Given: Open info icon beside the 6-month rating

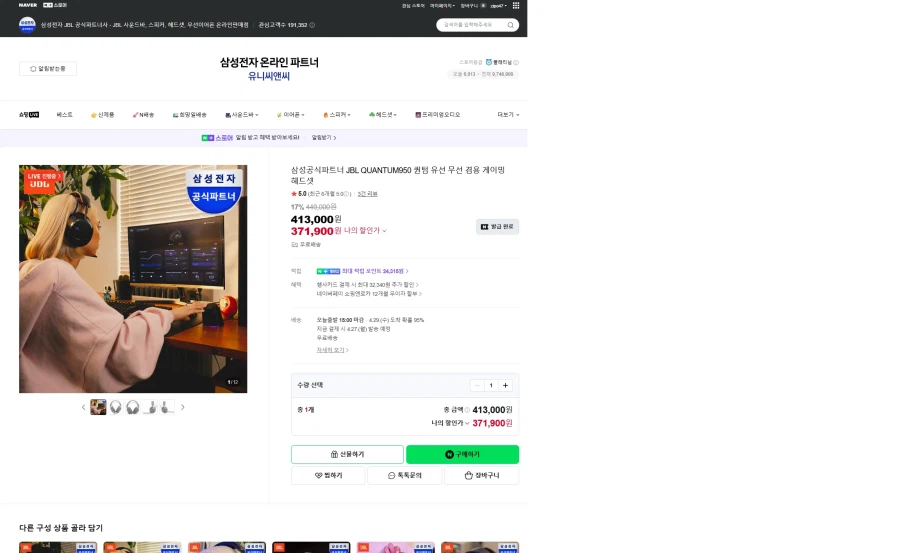Looking at the screenshot, I should pos(347,194).
